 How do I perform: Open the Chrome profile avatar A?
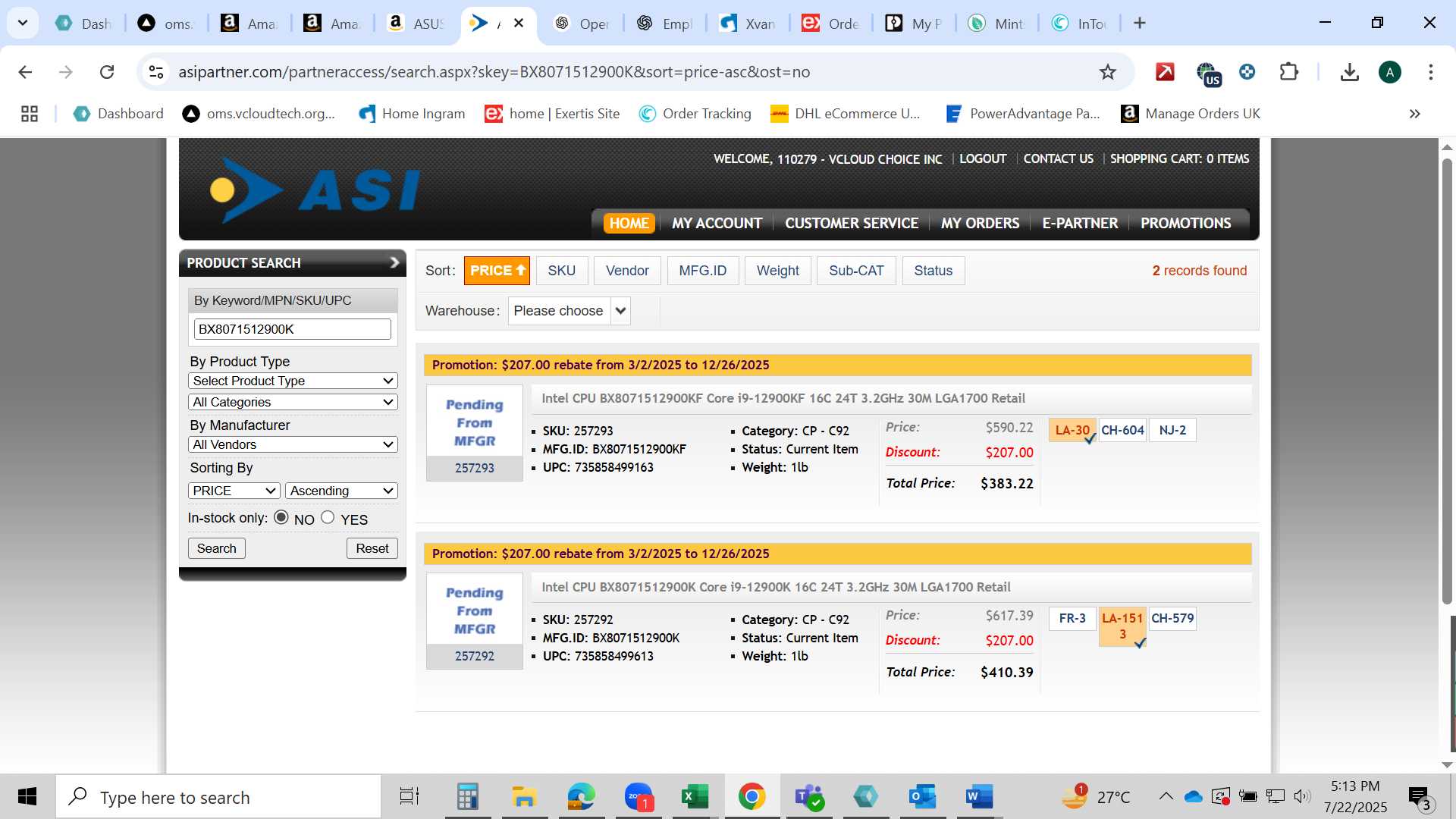pos(1389,72)
